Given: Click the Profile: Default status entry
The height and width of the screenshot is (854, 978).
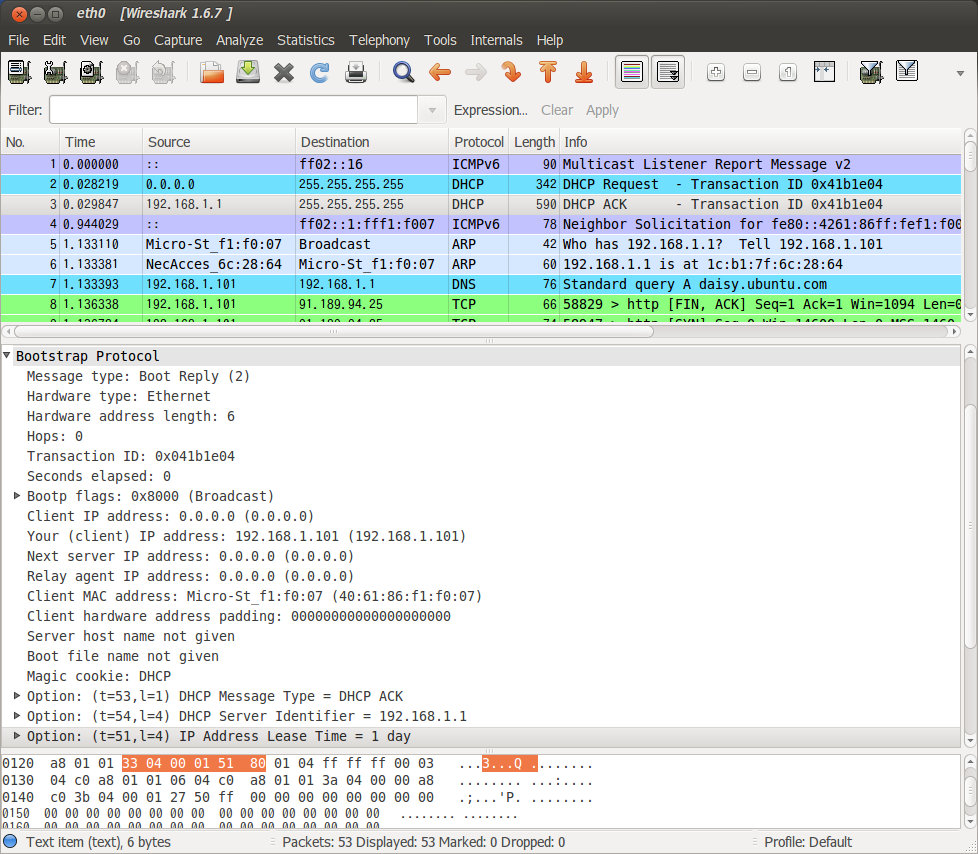Looking at the screenshot, I should (808, 842).
